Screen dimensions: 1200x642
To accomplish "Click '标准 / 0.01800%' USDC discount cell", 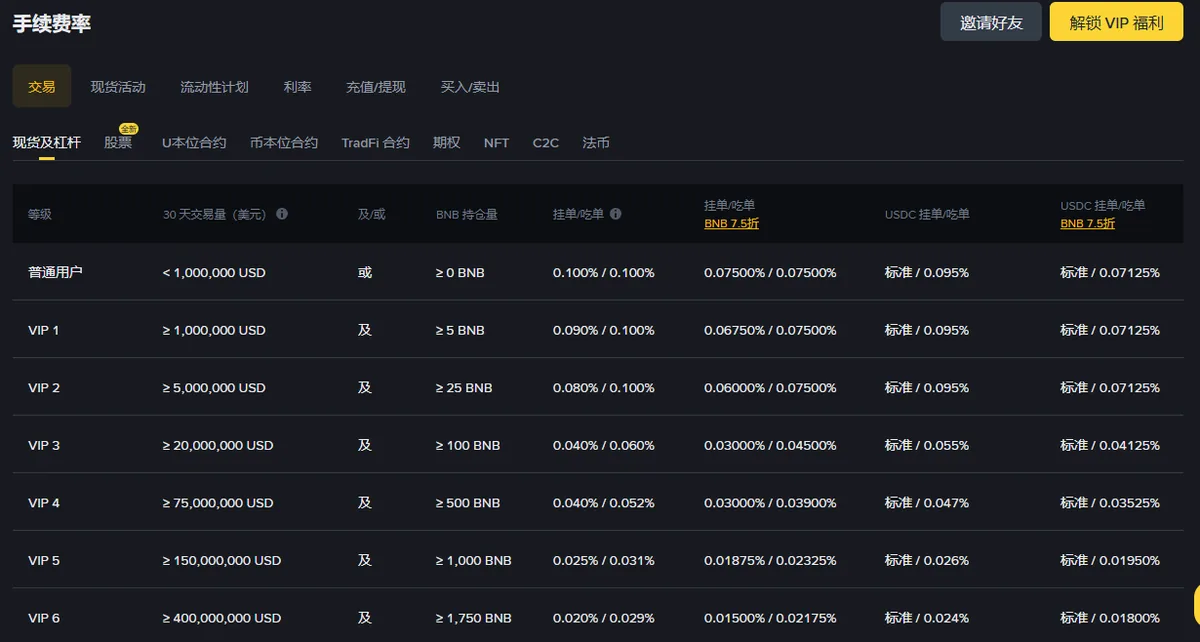I will [x=1110, y=618].
